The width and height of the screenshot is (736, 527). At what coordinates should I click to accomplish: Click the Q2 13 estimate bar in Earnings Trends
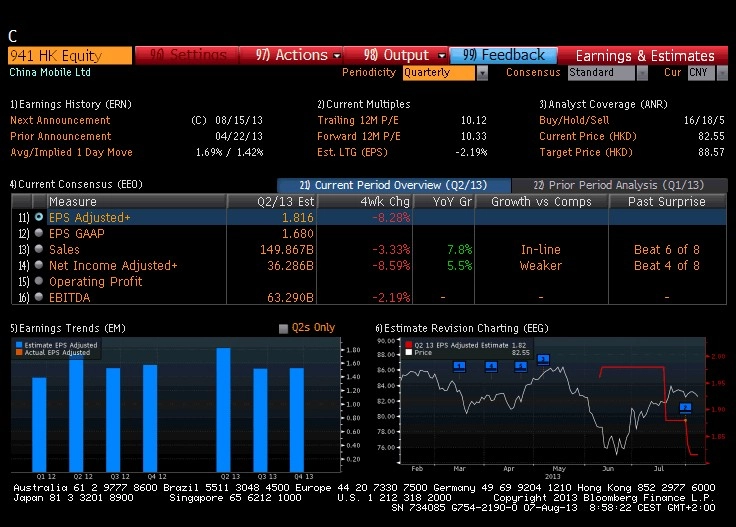tap(223, 410)
